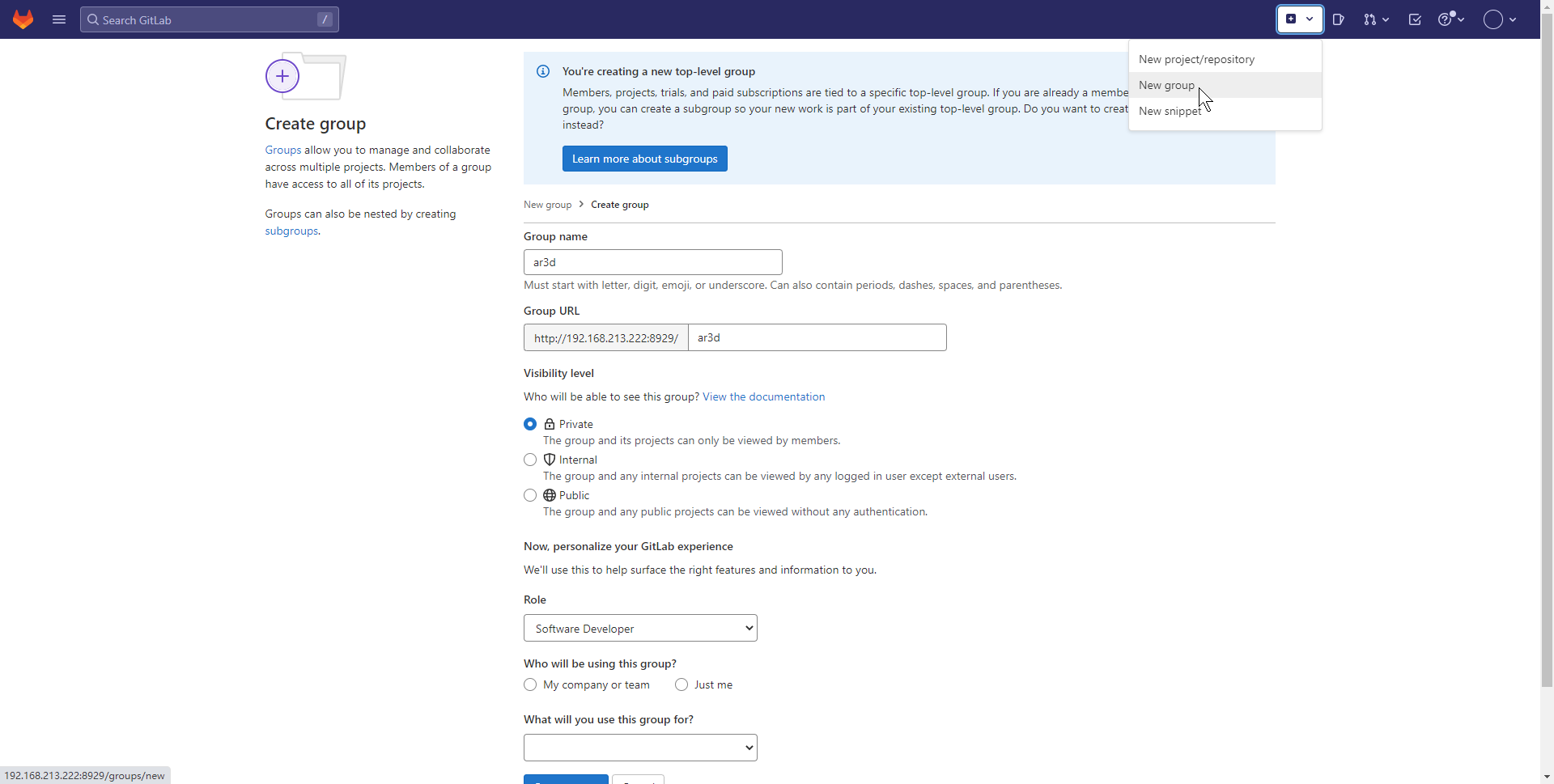The height and width of the screenshot is (784, 1554).
Task: Click Learn more about subgroups button
Action: pyautogui.click(x=644, y=159)
